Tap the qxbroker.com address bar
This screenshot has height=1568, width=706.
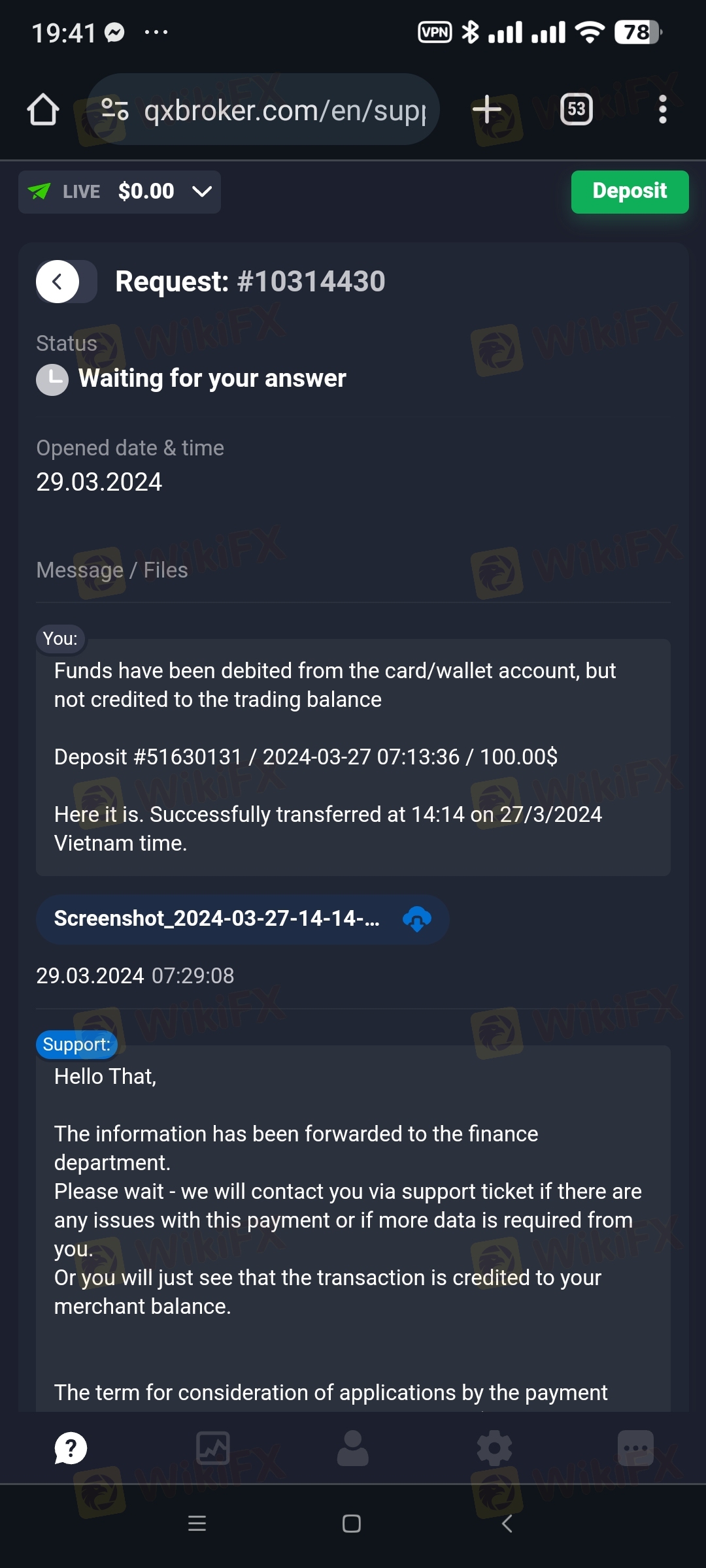[x=284, y=110]
